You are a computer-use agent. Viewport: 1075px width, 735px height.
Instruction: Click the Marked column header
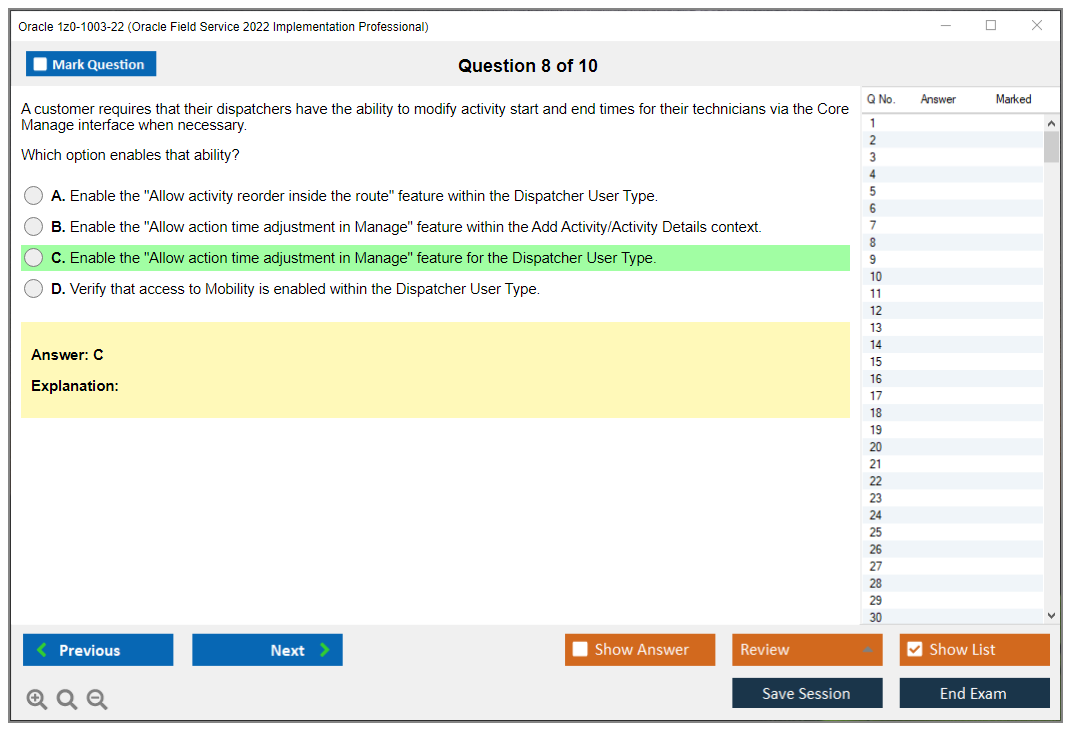point(1012,99)
